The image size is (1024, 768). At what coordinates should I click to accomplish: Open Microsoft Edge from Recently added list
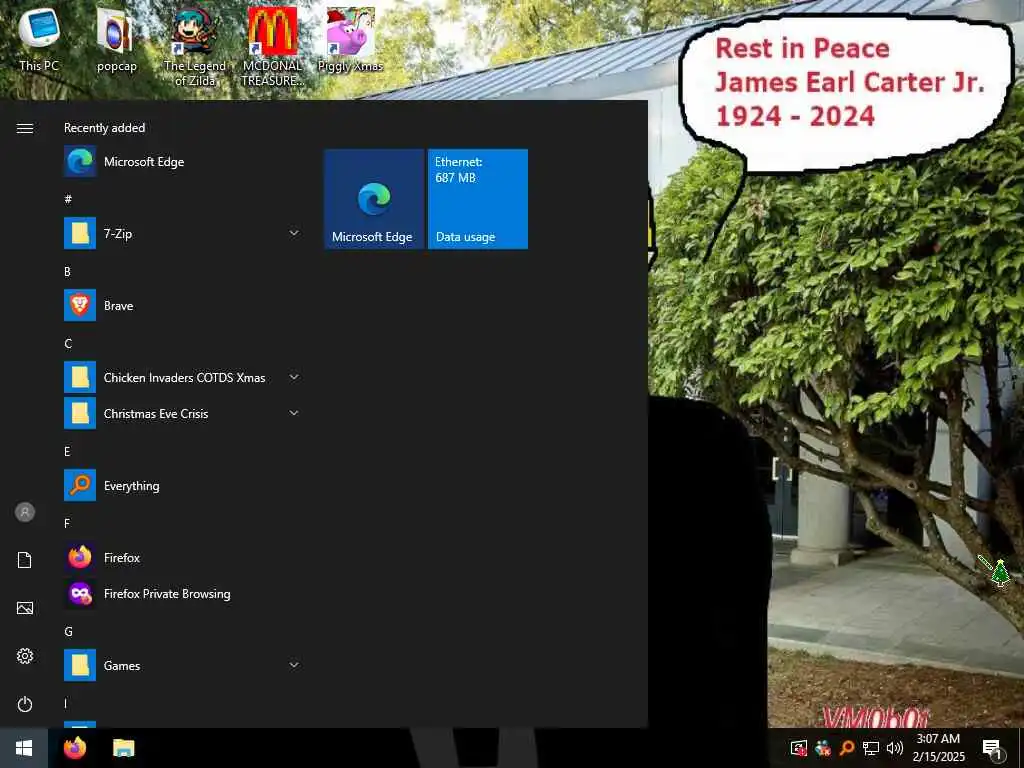(x=183, y=162)
